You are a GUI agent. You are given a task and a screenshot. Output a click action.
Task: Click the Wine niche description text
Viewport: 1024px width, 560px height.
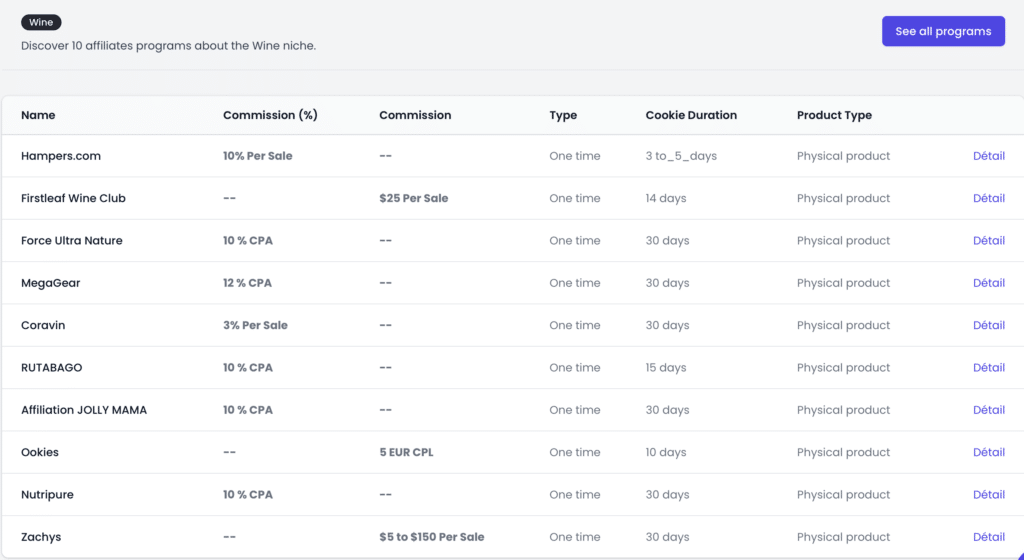(x=168, y=46)
